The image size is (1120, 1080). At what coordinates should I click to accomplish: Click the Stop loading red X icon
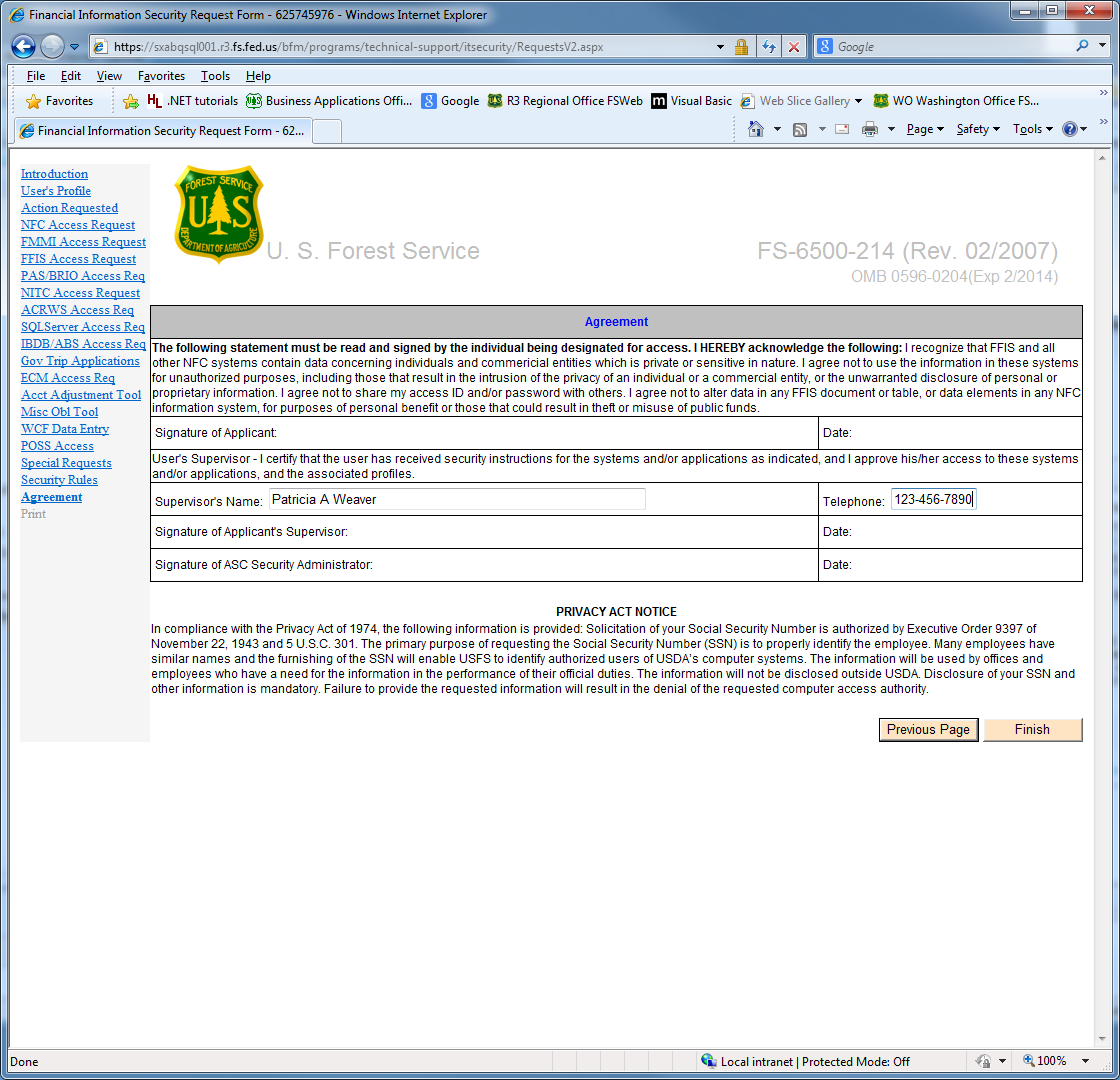click(x=794, y=47)
